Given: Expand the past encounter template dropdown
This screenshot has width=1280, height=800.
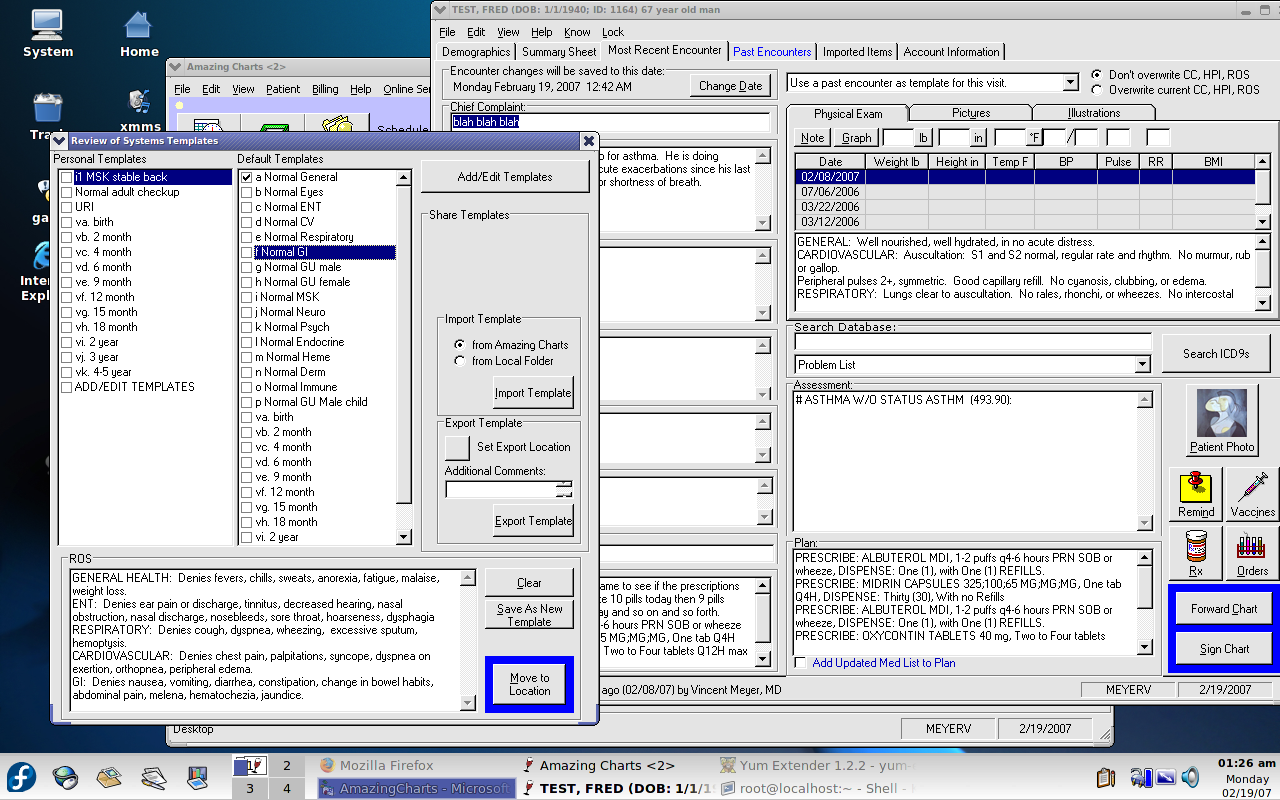Looking at the screenshot, I should [1070, 83].
